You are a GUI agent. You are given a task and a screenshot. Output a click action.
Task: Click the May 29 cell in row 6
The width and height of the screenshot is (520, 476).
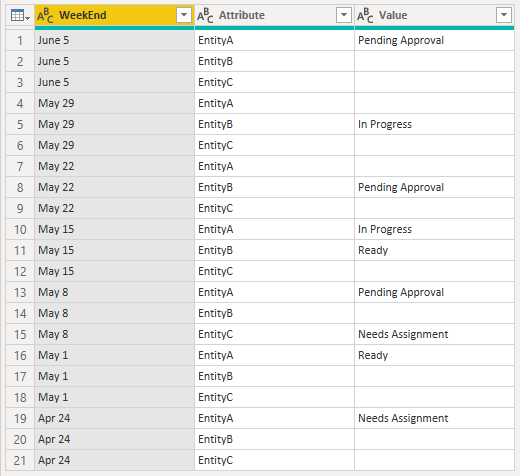coord(114,146)
